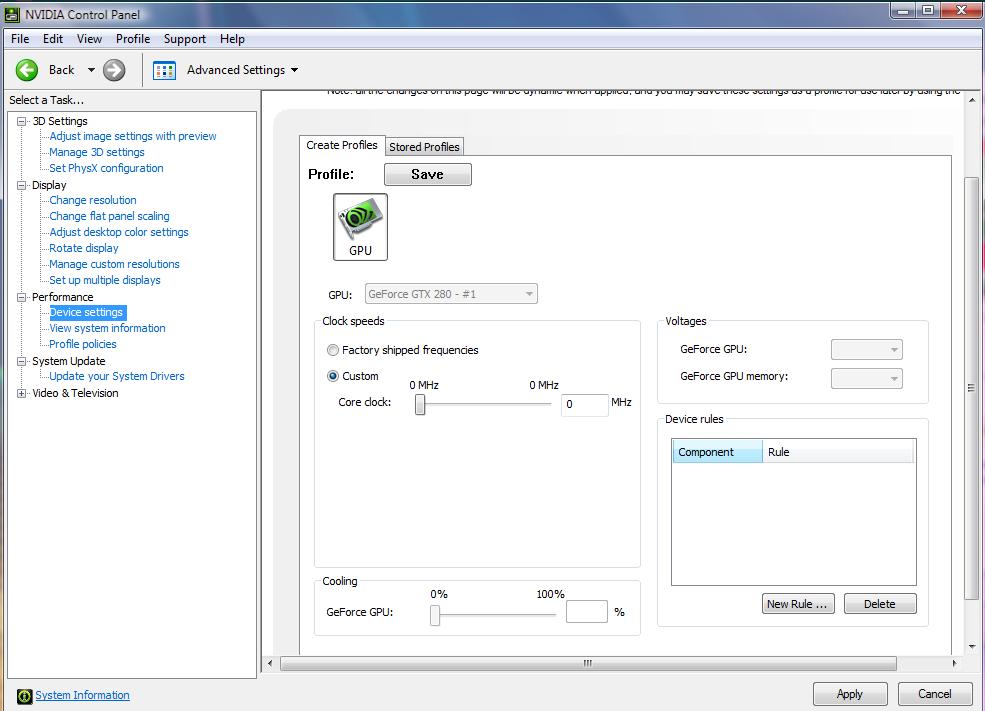Viewport: 985px width, 711px height.
Task: Click the GeForce GPU cooling slider thumb
Action: pyautogui.click(x=435, y=615)
